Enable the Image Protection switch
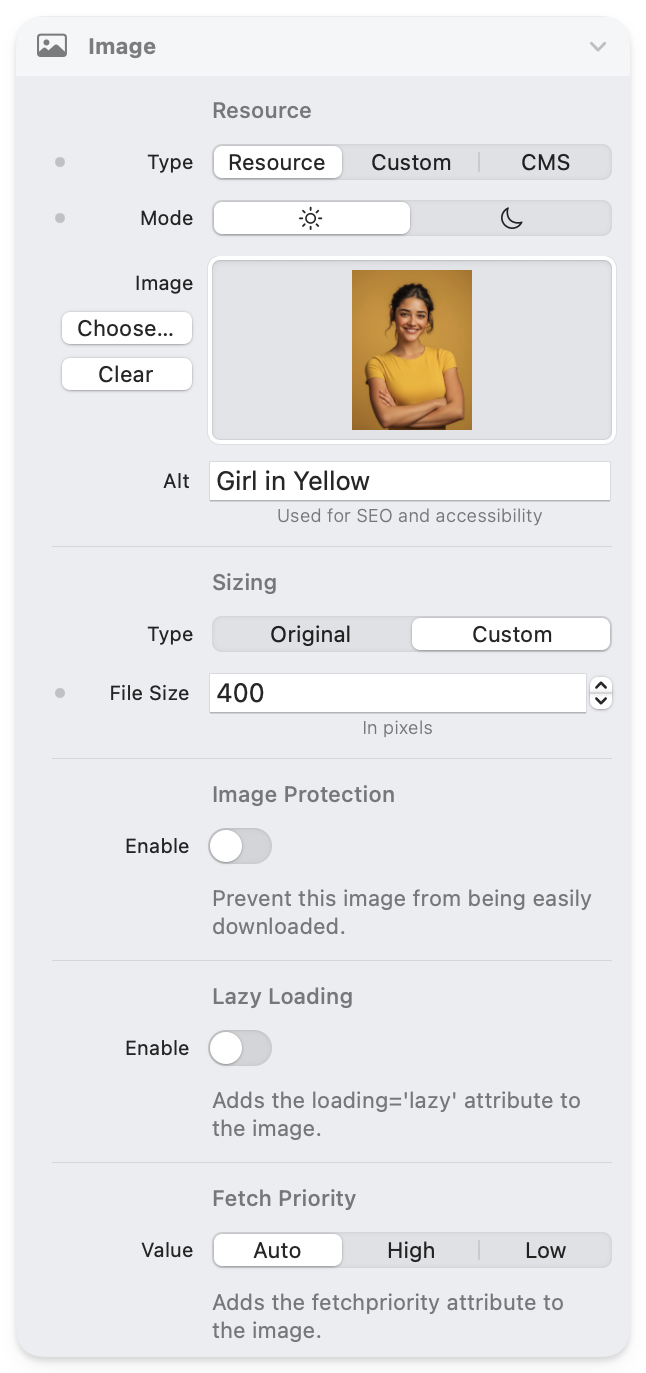 (x=240, y=846)
